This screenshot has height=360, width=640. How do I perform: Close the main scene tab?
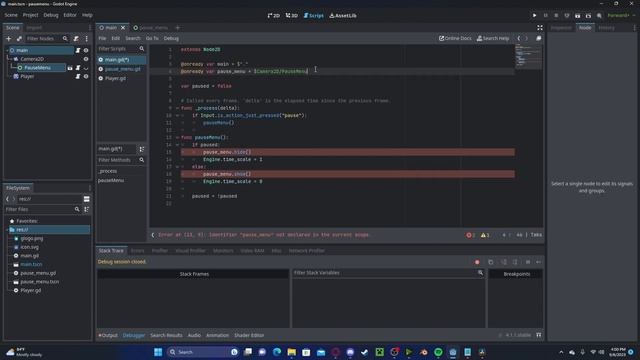click(x=122, y=28)
